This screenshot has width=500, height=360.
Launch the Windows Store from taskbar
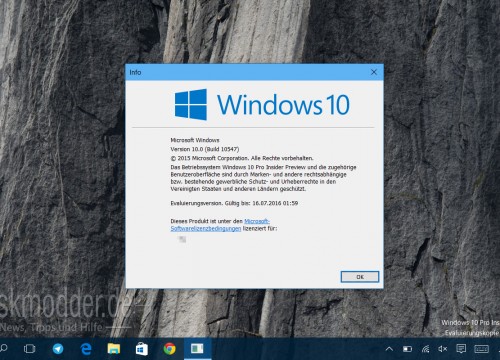click(x=142, y=349)
